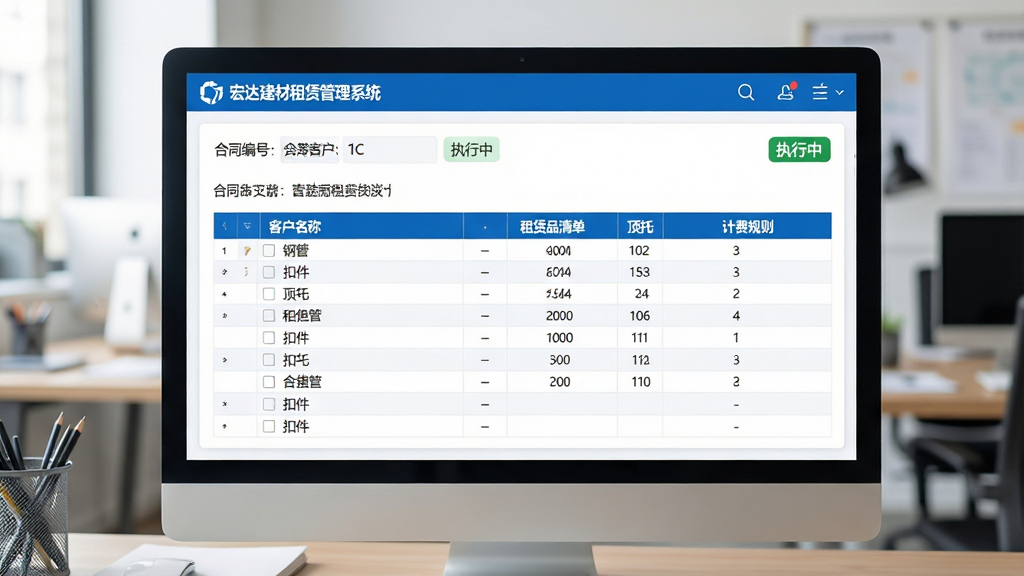Click the cell showing 106
The width and height of the screenshot is (1024, 576).
639,316
